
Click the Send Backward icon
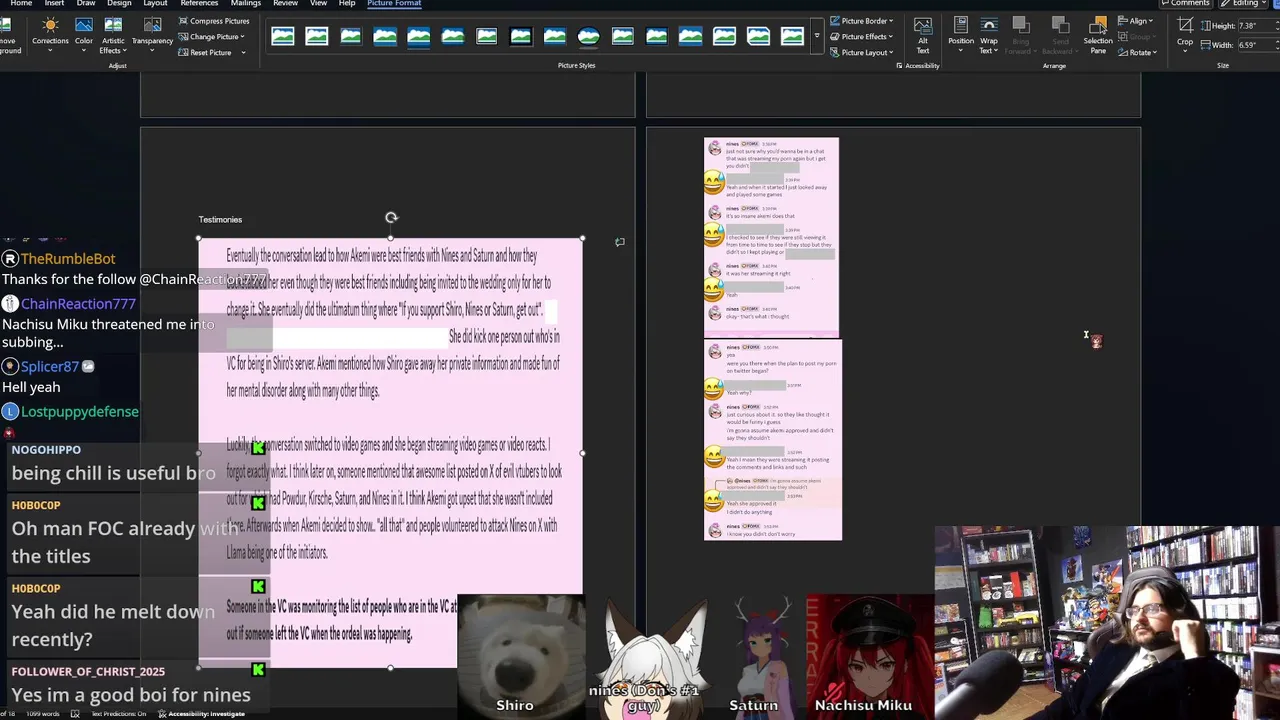1061,25
